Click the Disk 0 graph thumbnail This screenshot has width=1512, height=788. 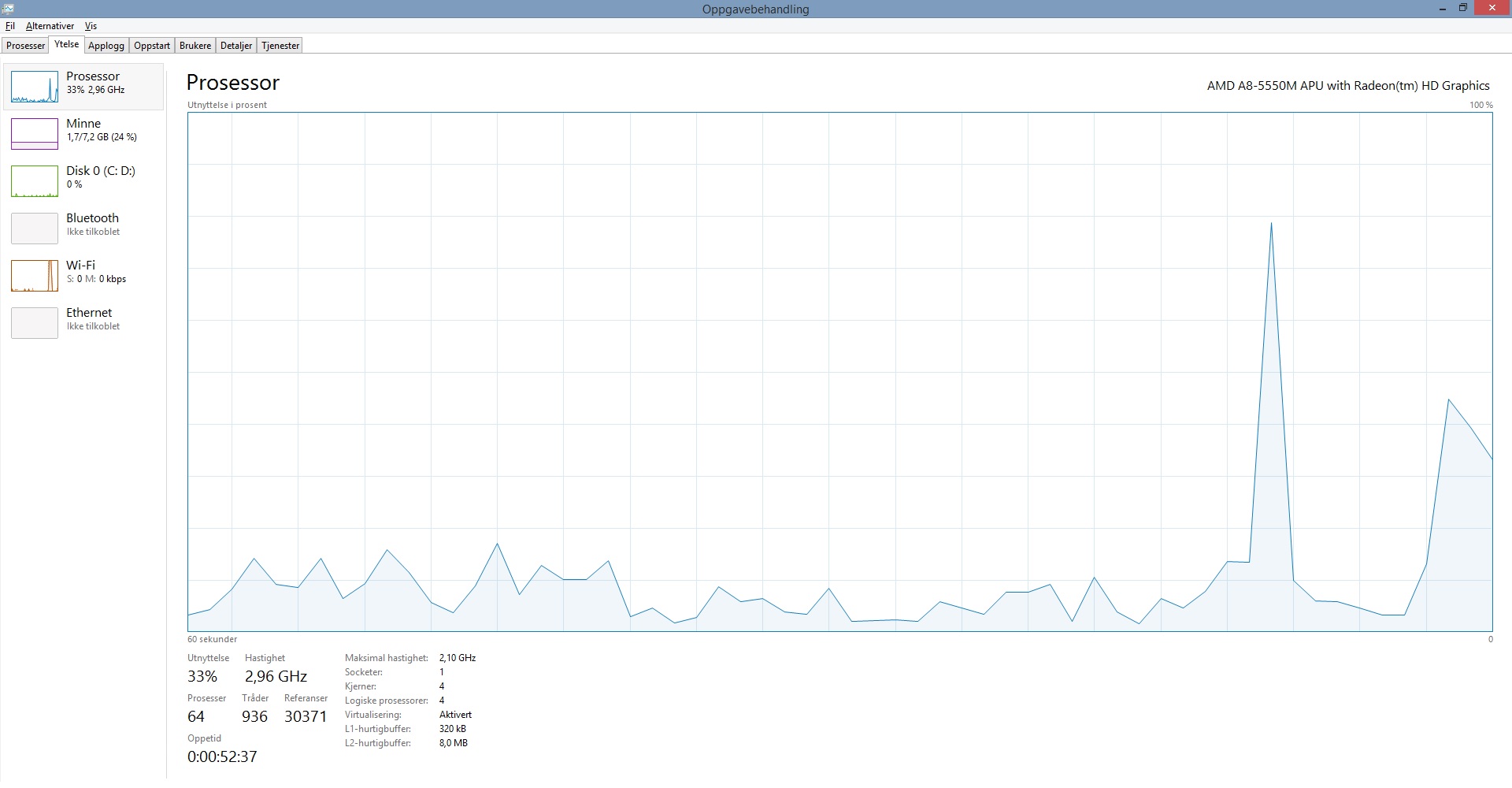35,181
